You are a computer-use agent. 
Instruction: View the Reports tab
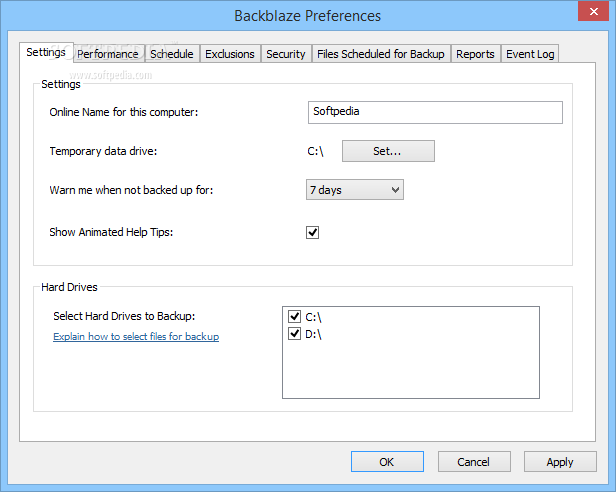point(475,54)
